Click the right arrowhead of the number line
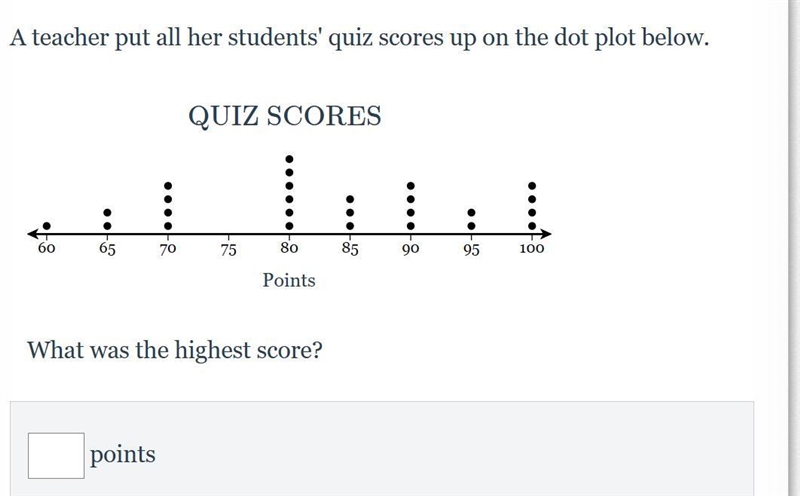 click(546, 234)
